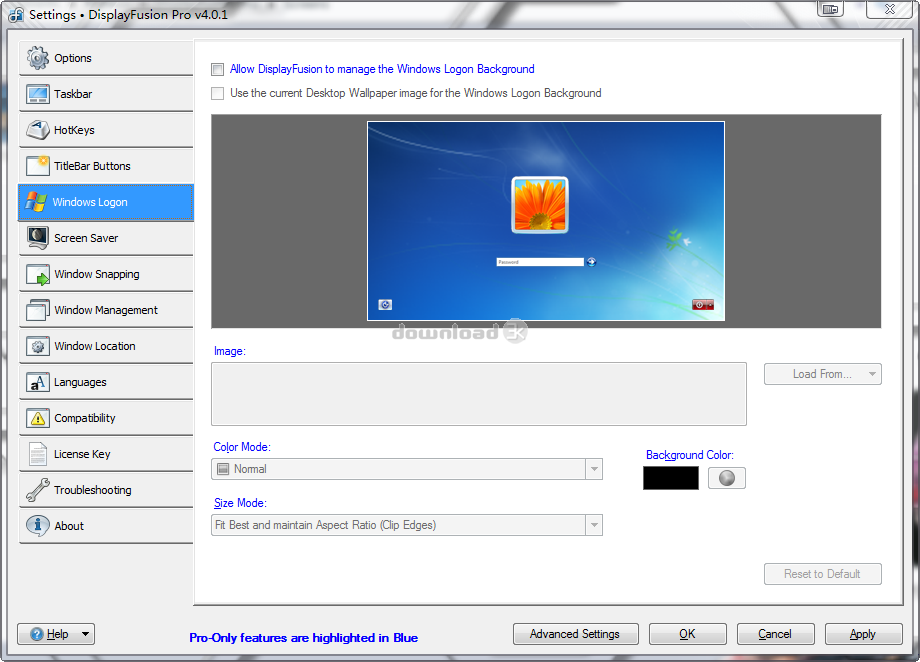
Task: Apply the current settings
Action: 864,634
